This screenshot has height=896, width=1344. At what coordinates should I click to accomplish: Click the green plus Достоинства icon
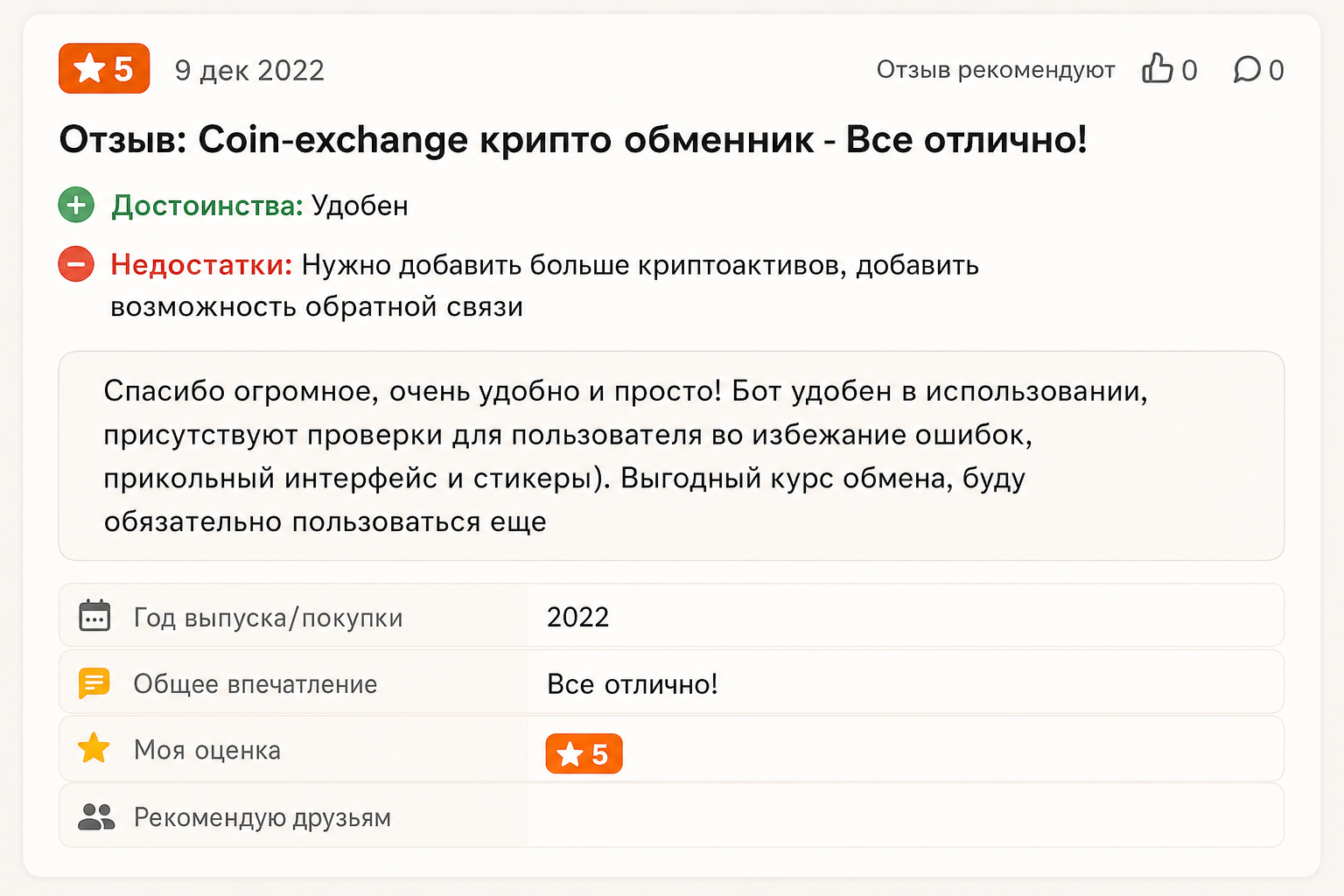[x=76, y=206]
